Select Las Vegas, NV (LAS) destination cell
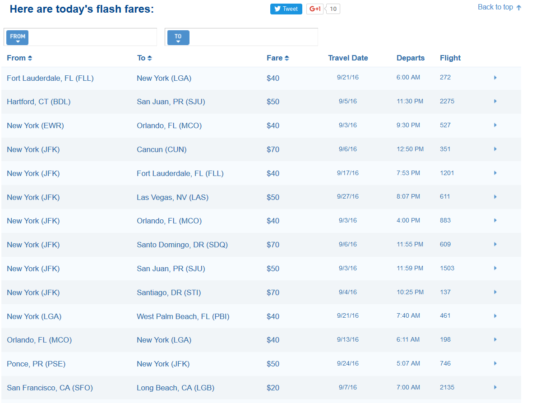The height and width of the screenshot is (403, 550). coord(172,197)
